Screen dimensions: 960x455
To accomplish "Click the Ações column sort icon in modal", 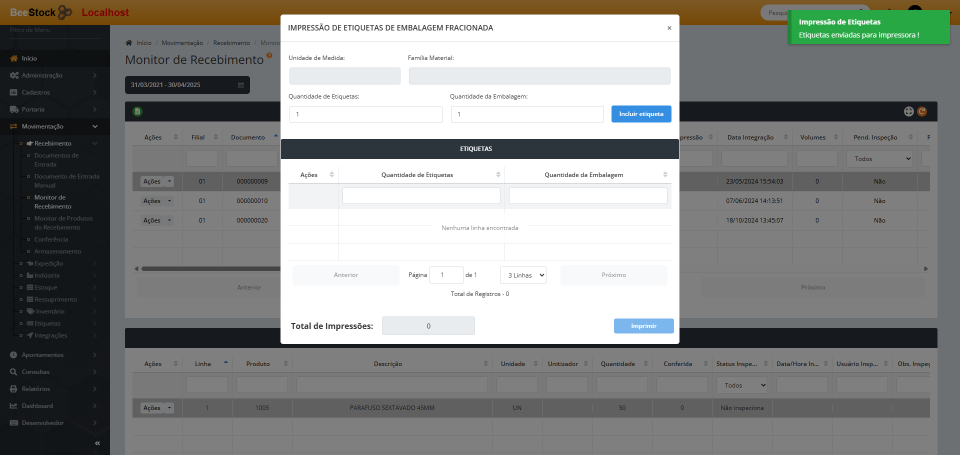I will pyautogui.click(x=332, y=175).
